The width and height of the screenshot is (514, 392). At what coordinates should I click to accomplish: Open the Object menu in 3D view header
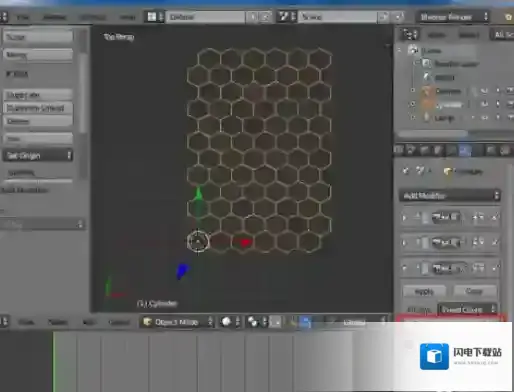119,322
